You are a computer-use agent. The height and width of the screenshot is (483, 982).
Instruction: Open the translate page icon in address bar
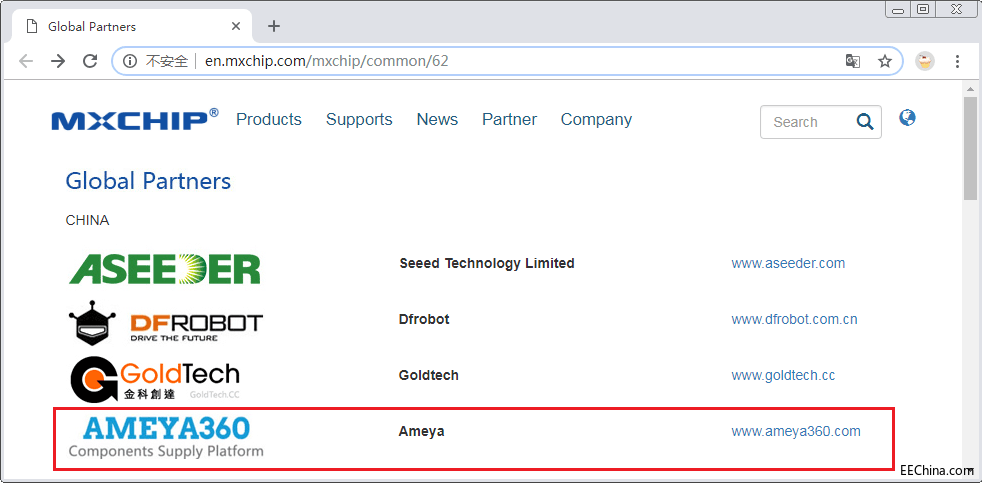852,61
